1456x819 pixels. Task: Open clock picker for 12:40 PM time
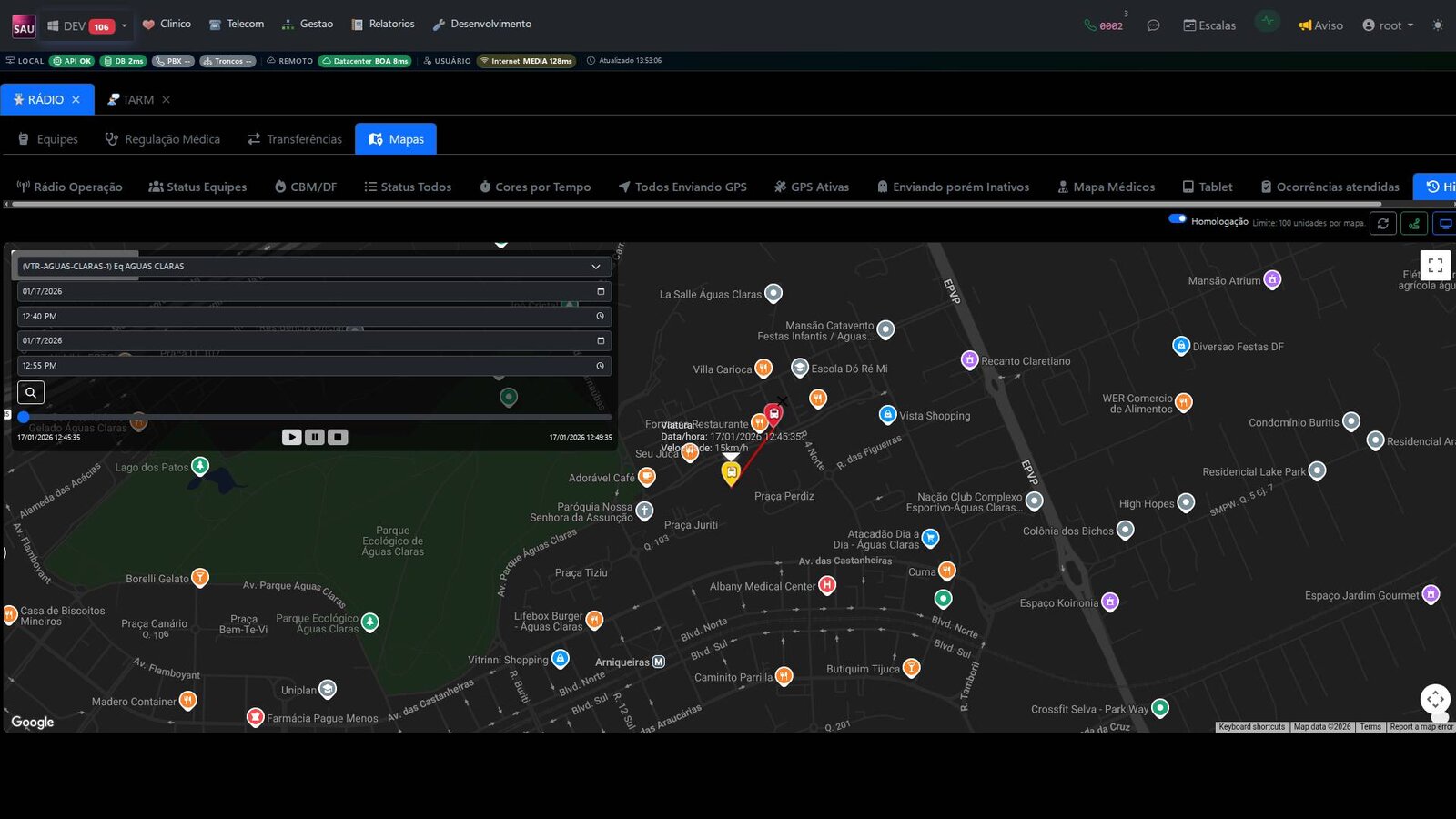[601, 316]
